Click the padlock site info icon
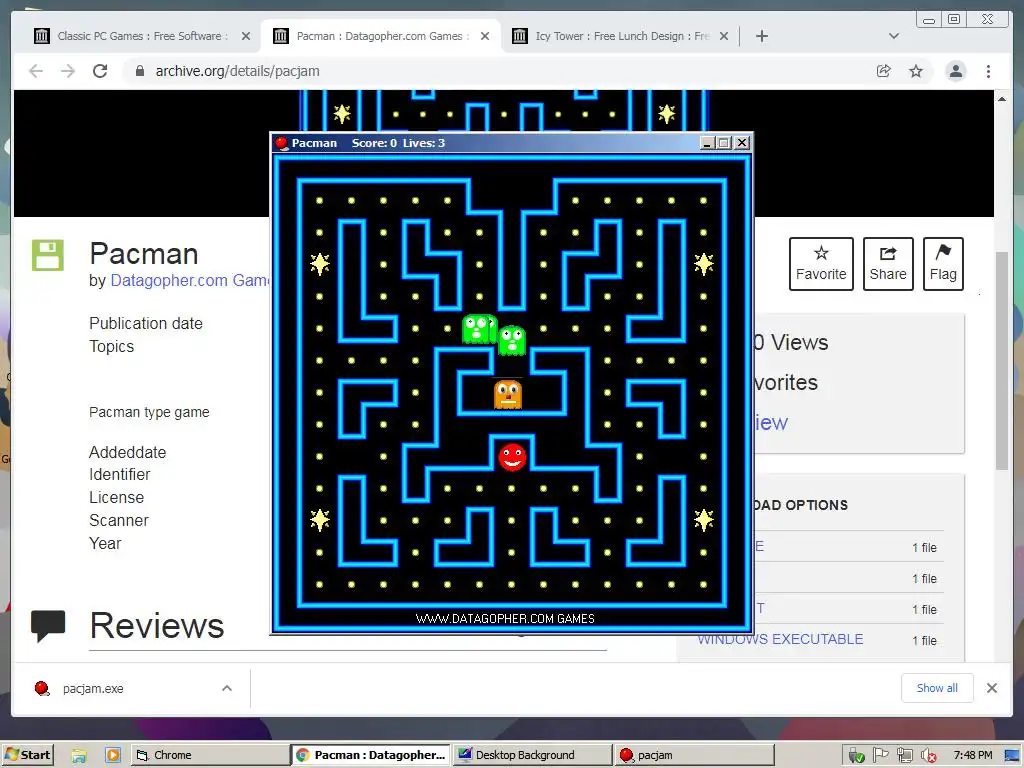 click(139, 71)
